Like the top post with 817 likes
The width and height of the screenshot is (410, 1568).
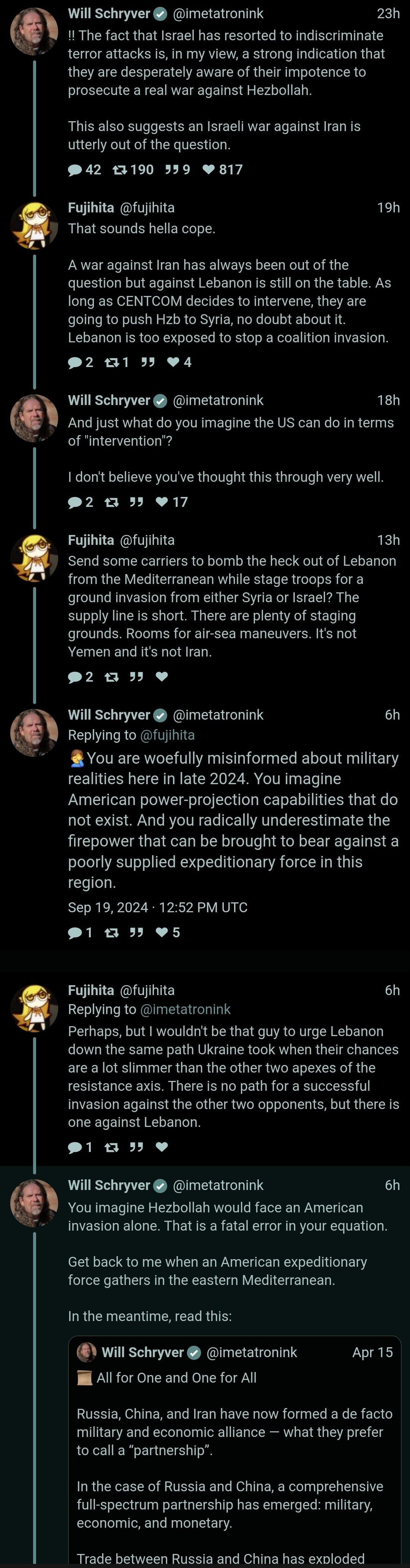(x=209, y=170)
